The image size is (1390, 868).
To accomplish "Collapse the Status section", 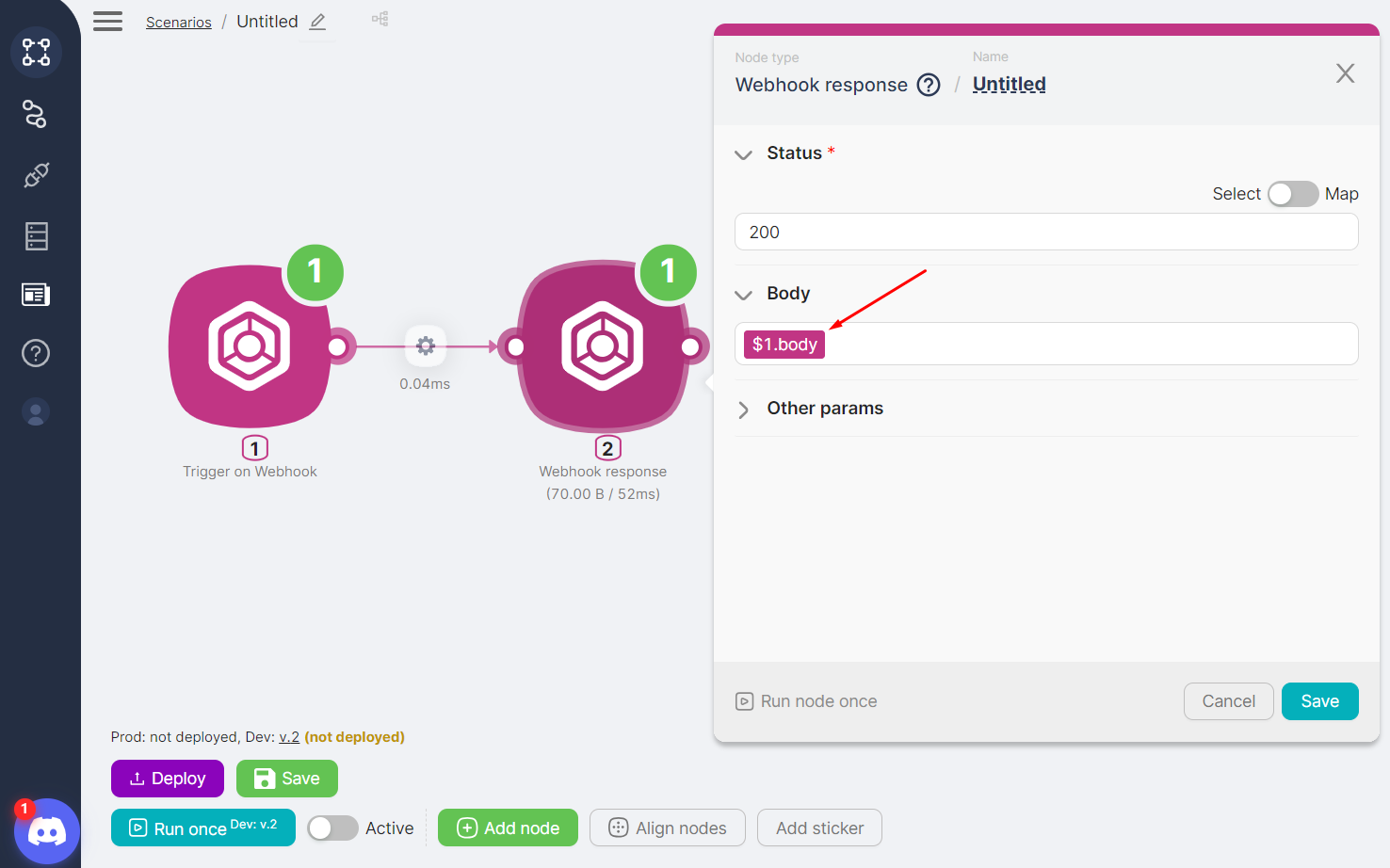I will (x=744, y=154).
